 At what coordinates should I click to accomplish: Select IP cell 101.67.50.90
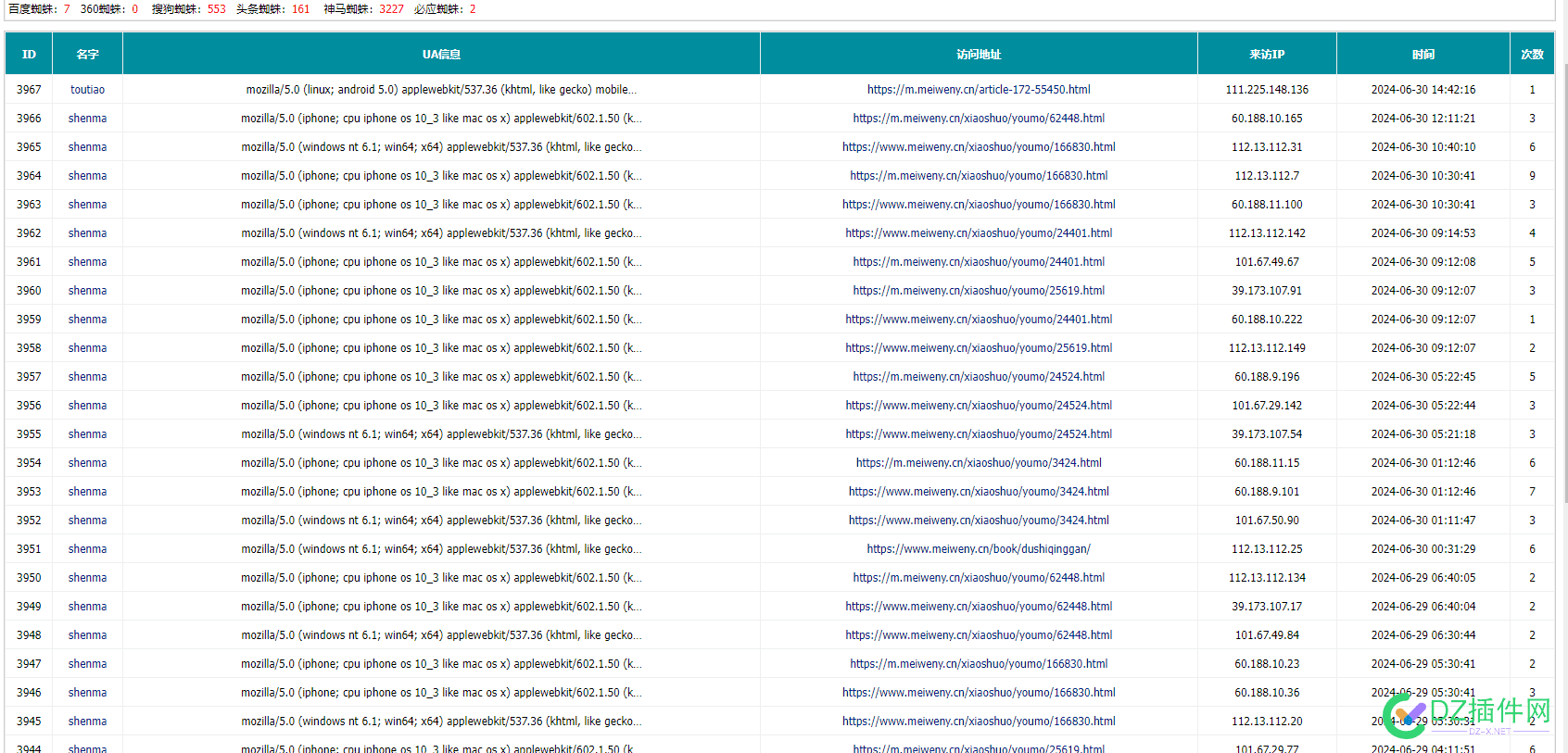point(1267,521)
